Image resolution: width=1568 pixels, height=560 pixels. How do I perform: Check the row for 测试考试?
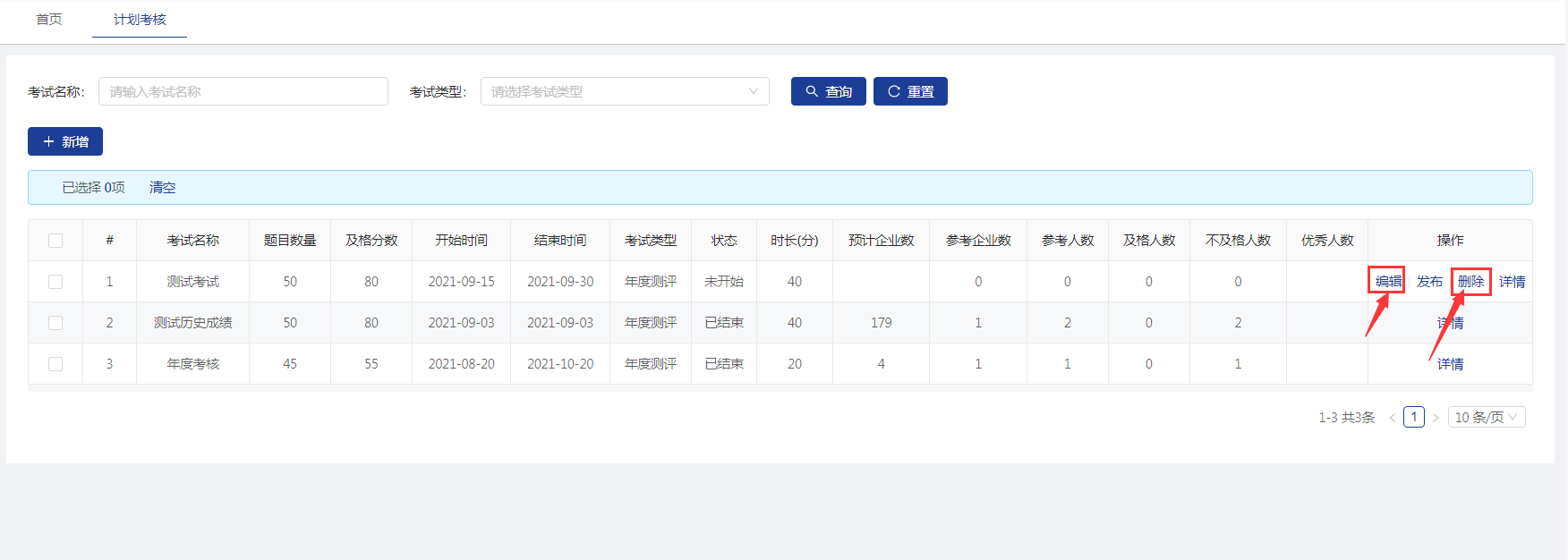coord(55,282)
